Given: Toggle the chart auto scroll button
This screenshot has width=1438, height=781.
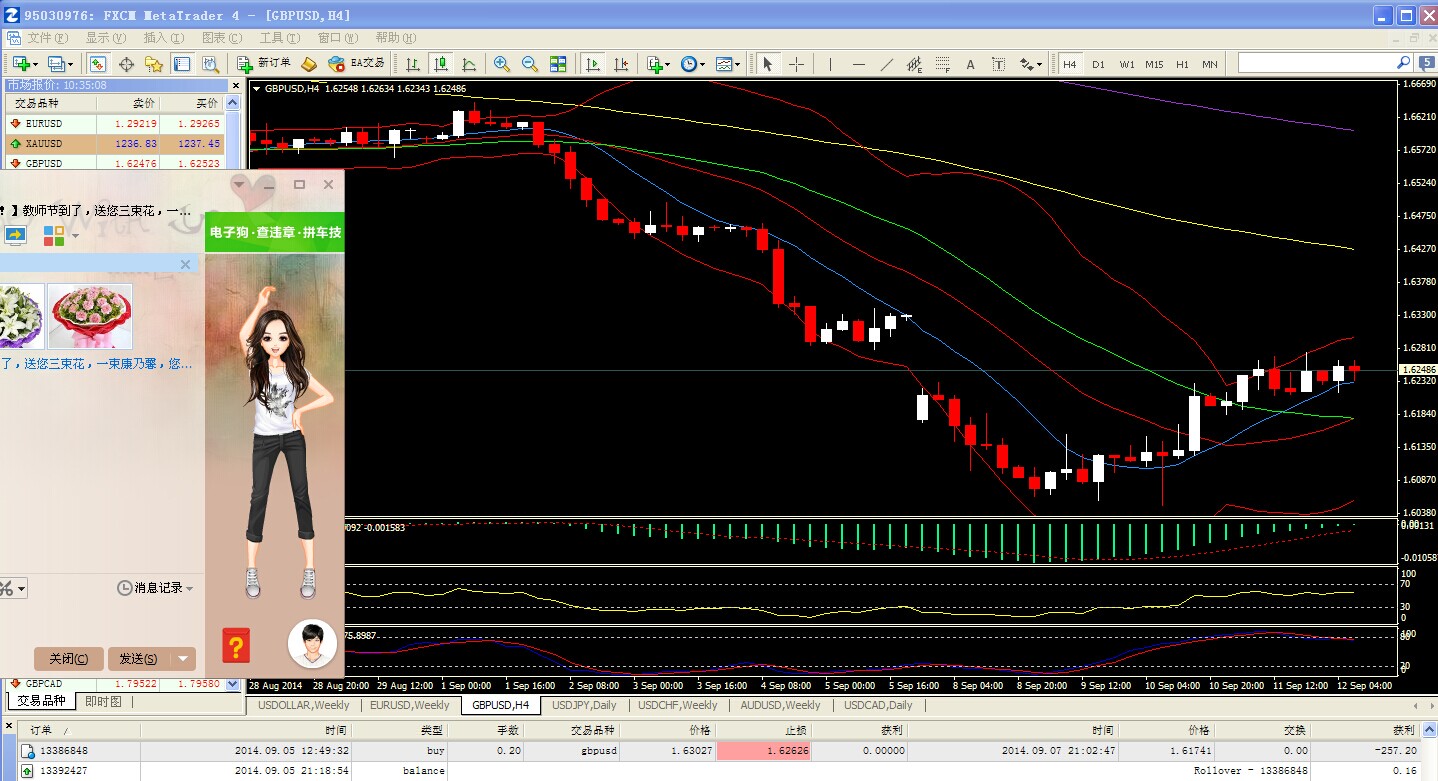Looking at the screenshot, I should click(593, 64).
